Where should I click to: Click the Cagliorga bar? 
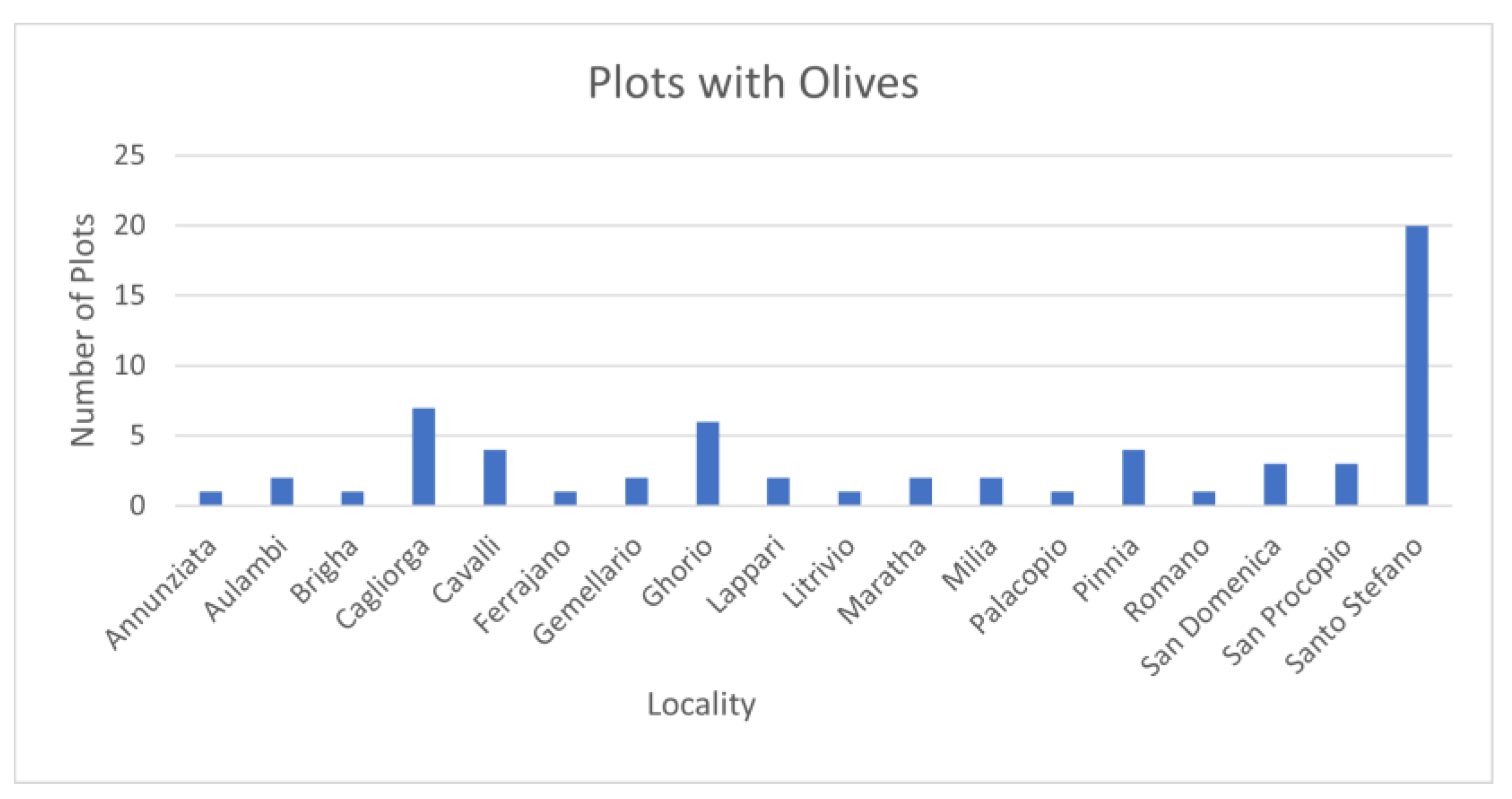(424, 457)
